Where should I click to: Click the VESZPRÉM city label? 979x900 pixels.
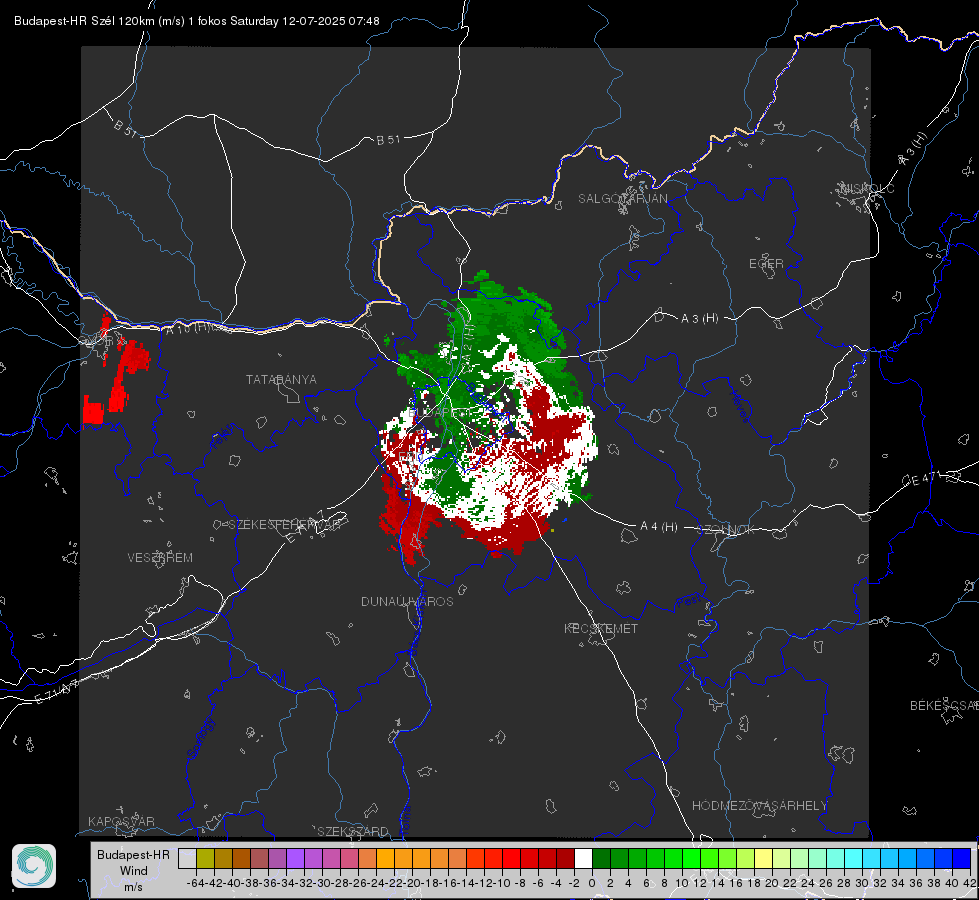click(x=160, y=558)
